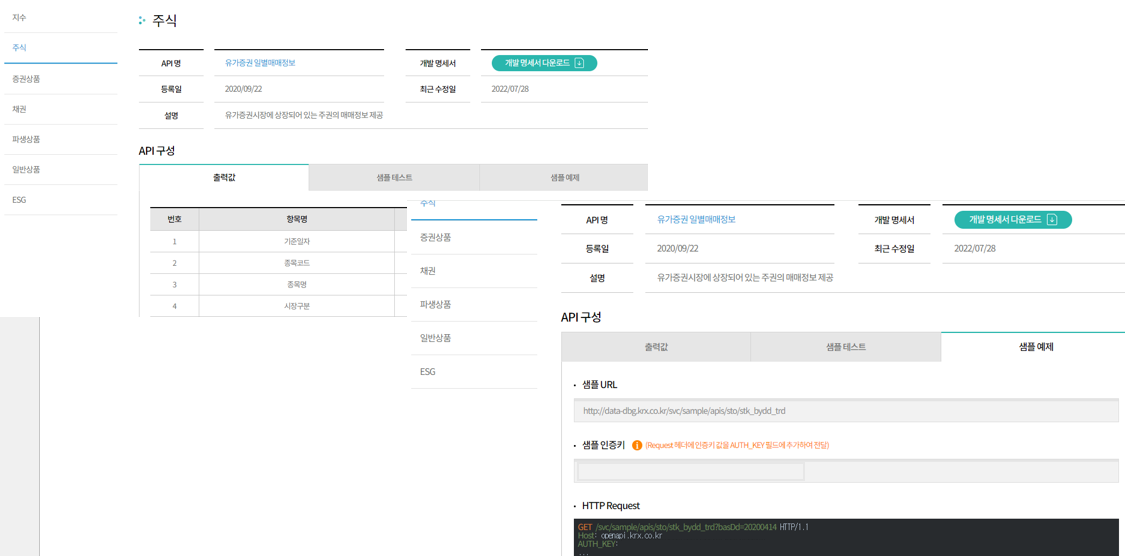
Task: Open 파생상품 in the foreground page sidebar
Action: [x=474, y=304]
